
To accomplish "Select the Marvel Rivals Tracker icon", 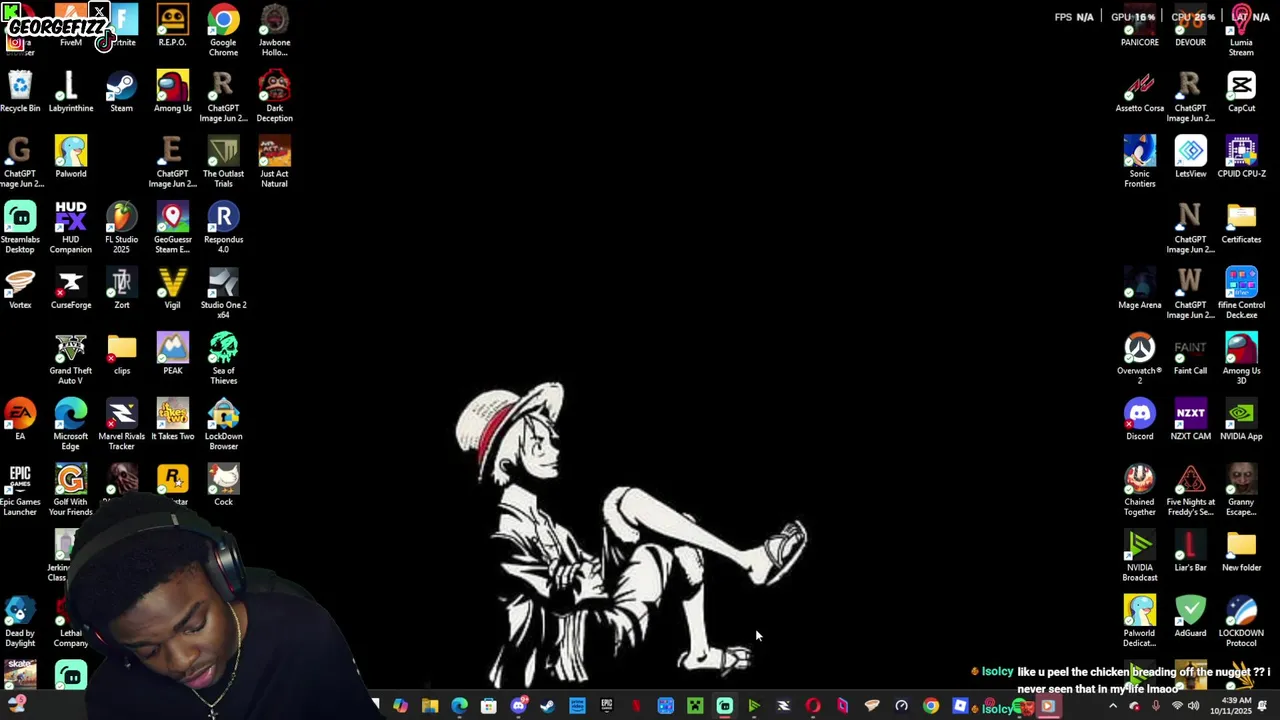I will pyautogui.click(x=121, y=424).
